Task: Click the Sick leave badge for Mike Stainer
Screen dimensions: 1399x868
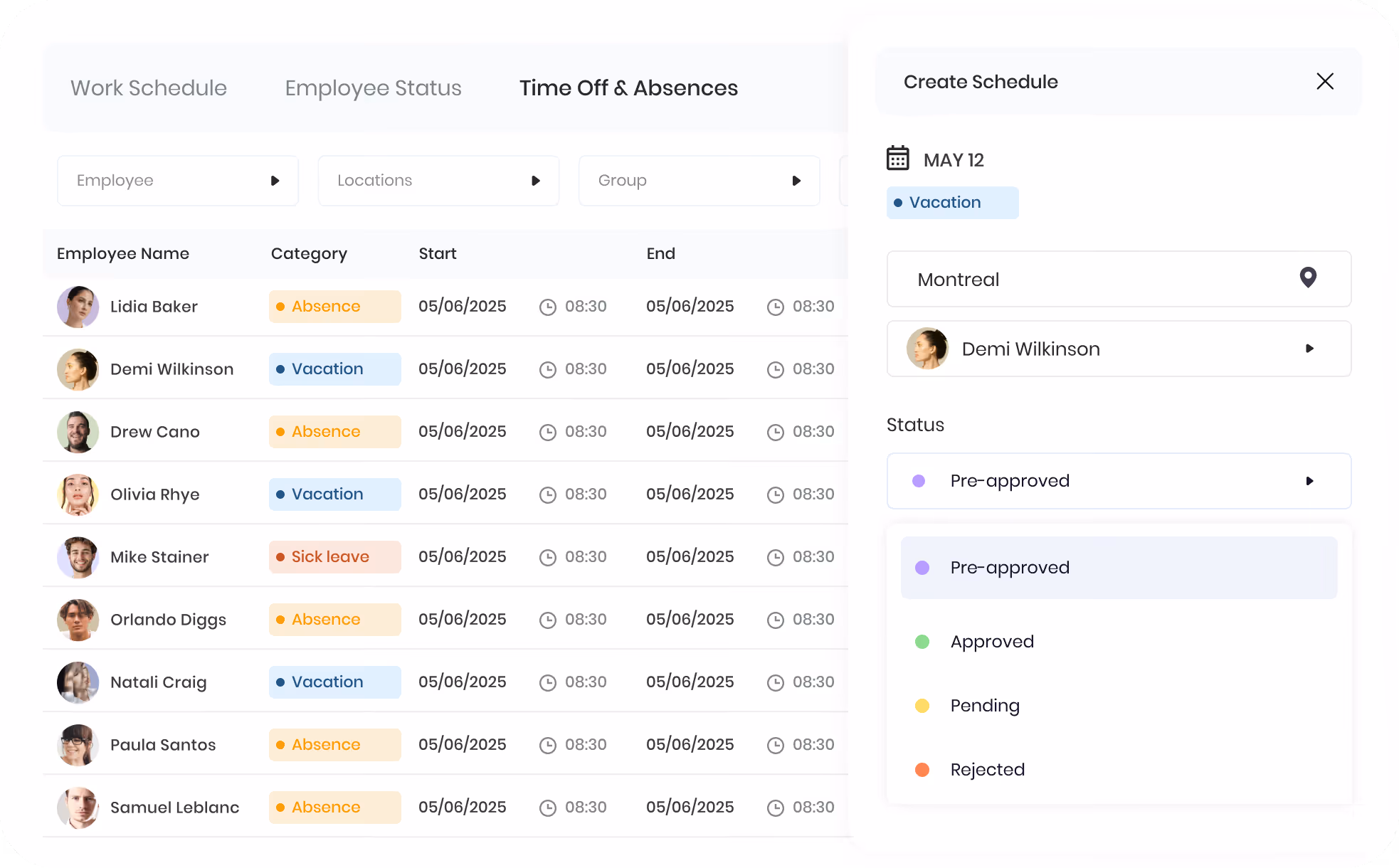Action: (x=334, y=557)
